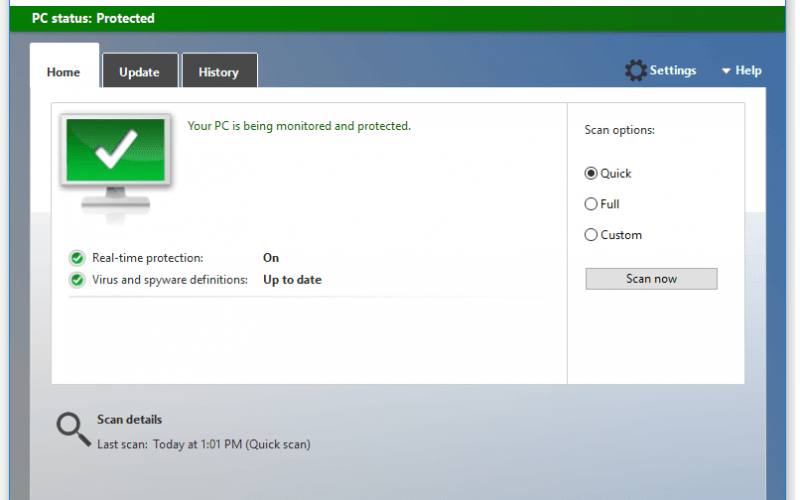Click the 'Up to date' status value
800x500 pixels.
tap(292, 280)
